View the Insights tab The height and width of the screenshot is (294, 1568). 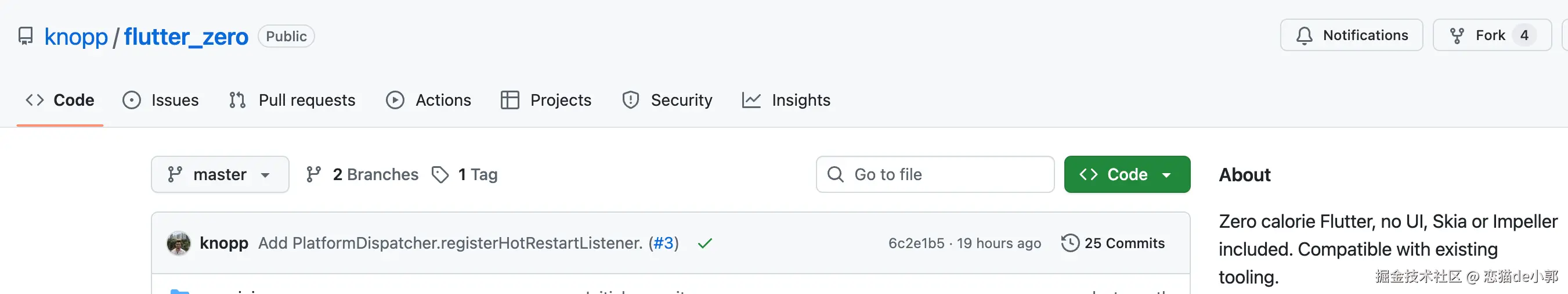pyautogui.click(x=786, y=100)
